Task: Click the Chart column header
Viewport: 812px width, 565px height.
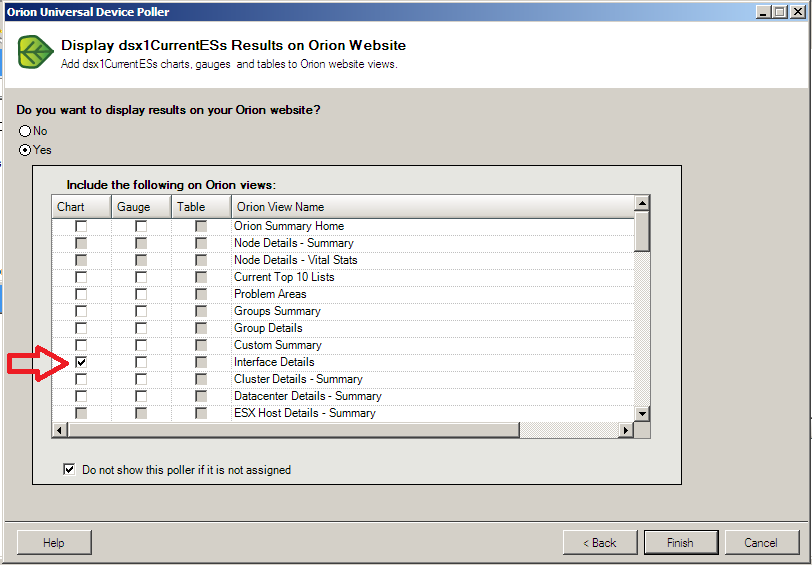Action: [x=81, y=207]
